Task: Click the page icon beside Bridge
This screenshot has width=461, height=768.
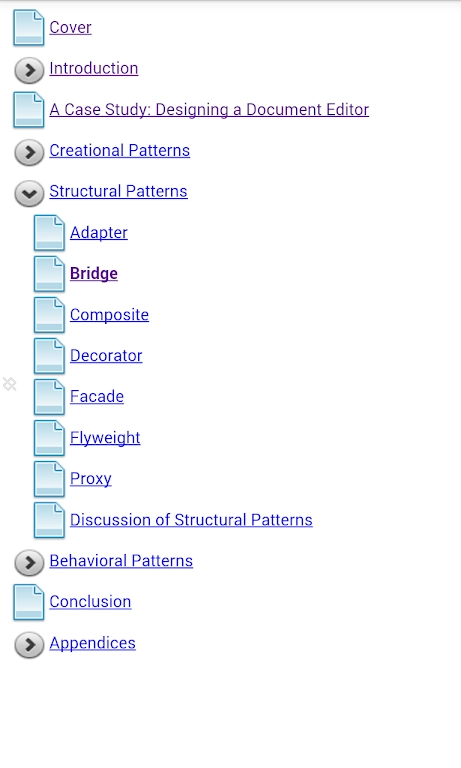Action: [x=49, y=274]
